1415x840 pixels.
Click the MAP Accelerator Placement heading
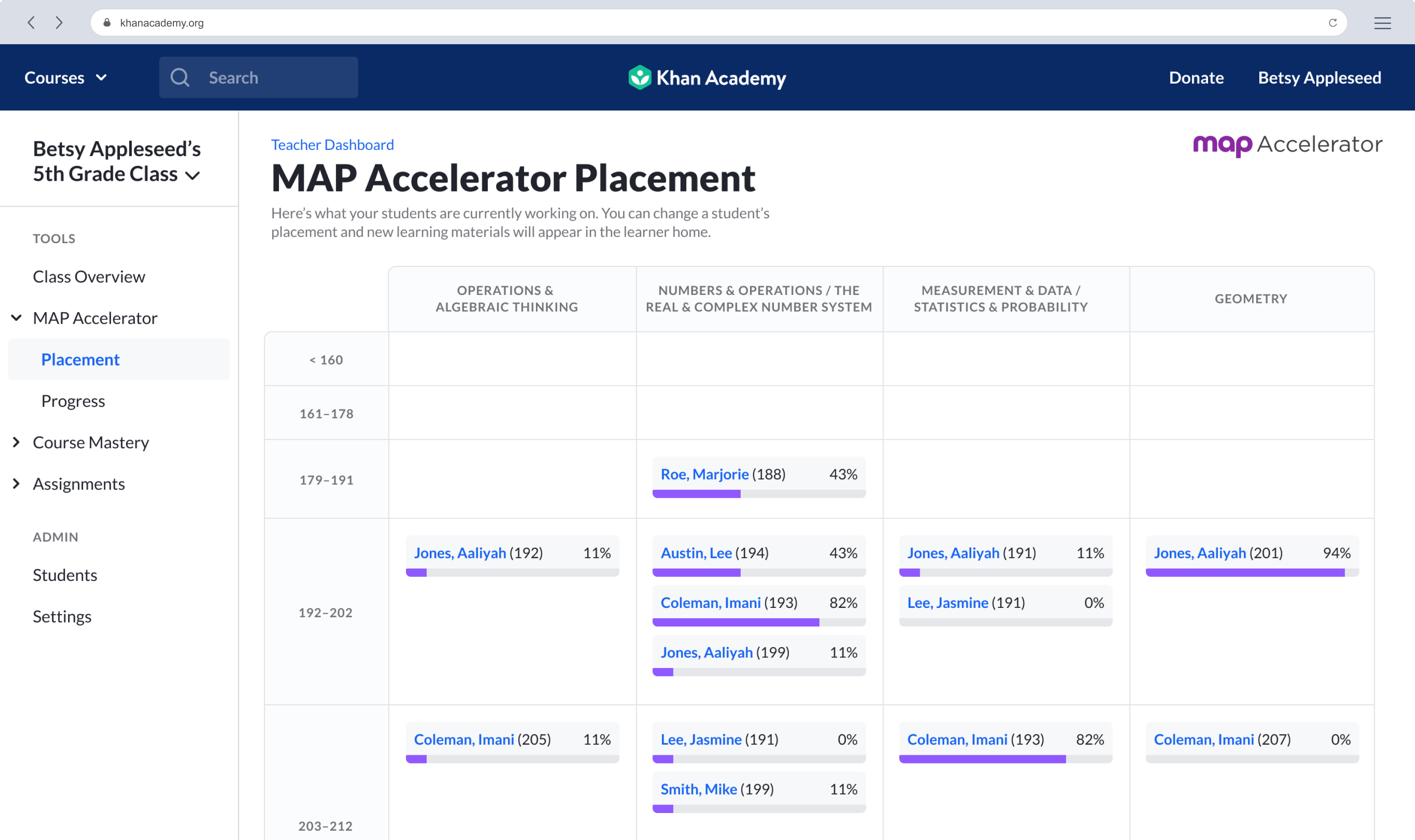point(513,178)
